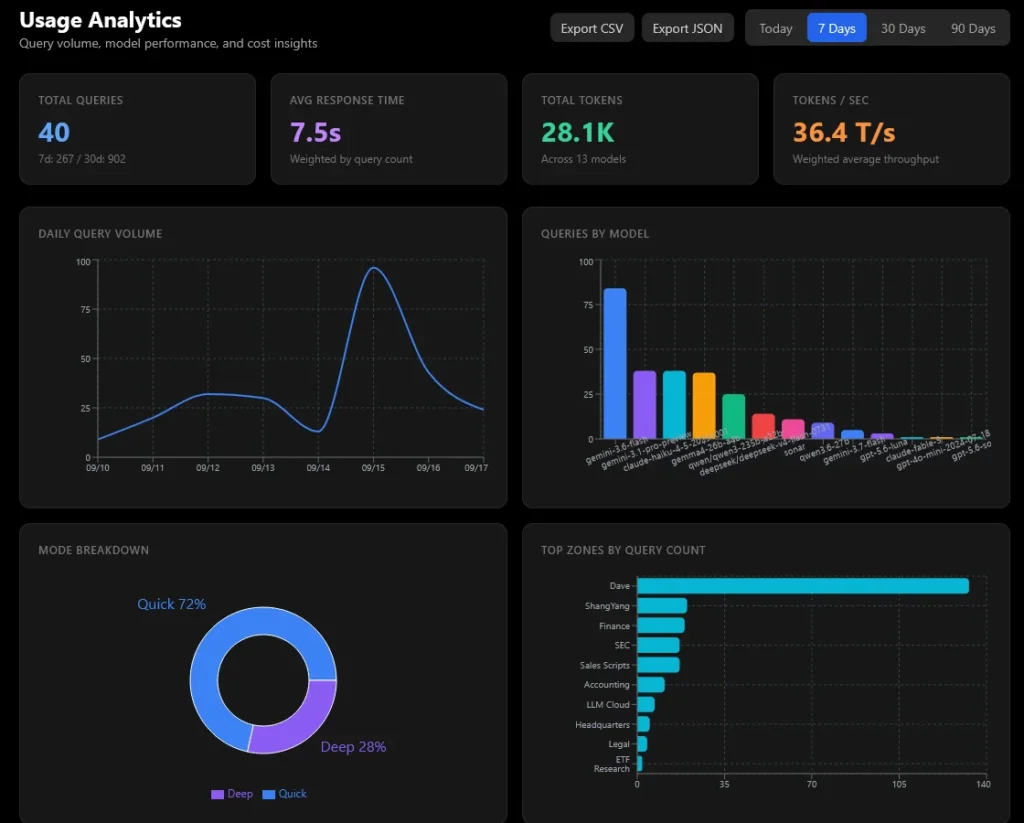Viewport: 1024px width, 823px height.
Task: Click the Headquarters zone label
Action: click(602, 724)
